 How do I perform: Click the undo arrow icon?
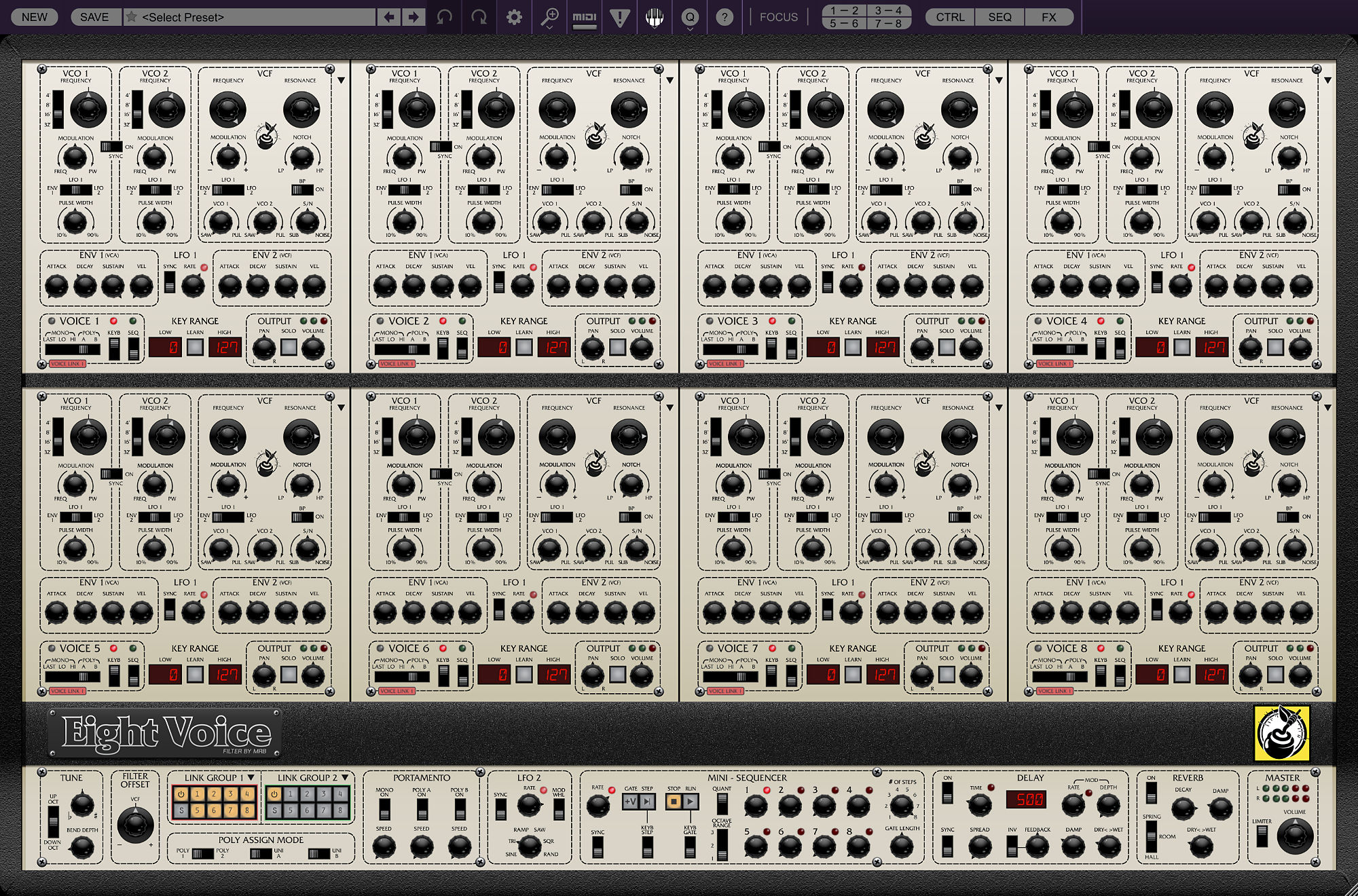tap(445, 17)
